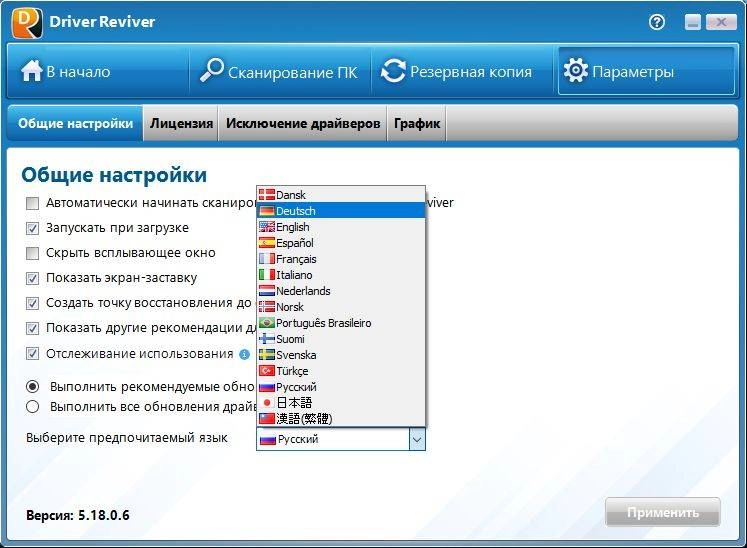Choose Svenska from language list
Image resolution: width=747 pixels, height=548 pixels.
[341, 355]
